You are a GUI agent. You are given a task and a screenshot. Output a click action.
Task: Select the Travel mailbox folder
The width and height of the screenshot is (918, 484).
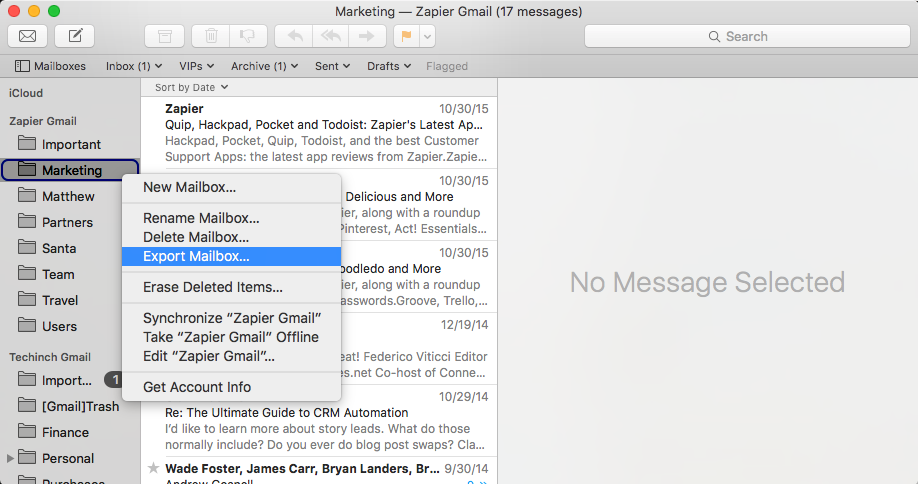(70, 300)
